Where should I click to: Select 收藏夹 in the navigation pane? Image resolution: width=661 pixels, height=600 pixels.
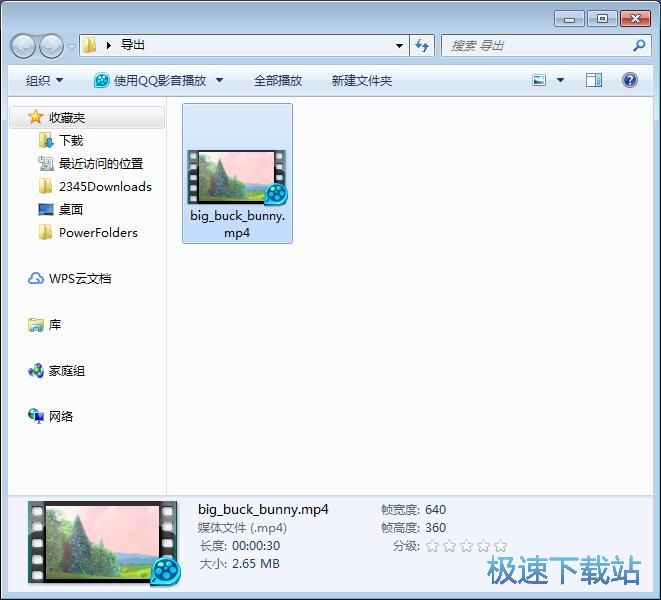click(x=67, y=118)
